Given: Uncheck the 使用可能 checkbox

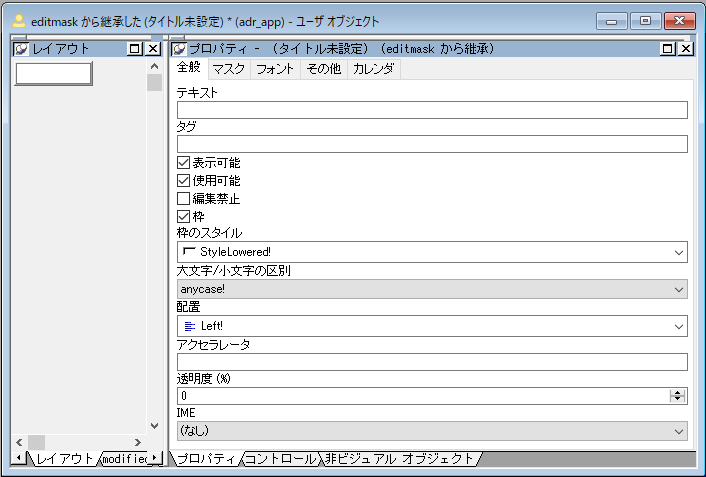Looking at the screenshot, I should coord(183,180).
